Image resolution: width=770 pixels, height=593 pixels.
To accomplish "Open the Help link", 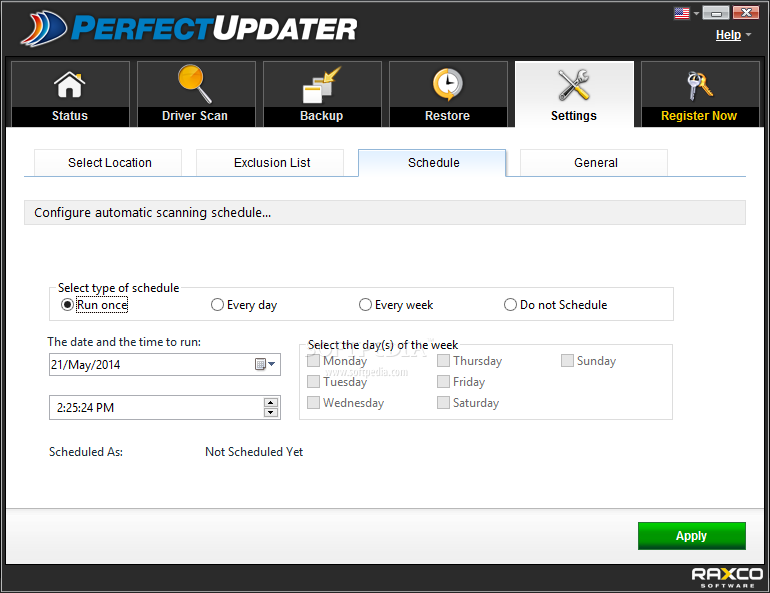I will [x=728, y=35].
